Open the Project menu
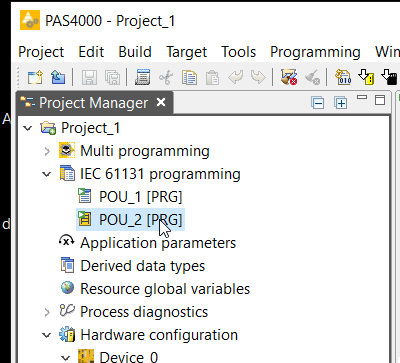Screen dimensions: 400x363 (x=41, y=52)
